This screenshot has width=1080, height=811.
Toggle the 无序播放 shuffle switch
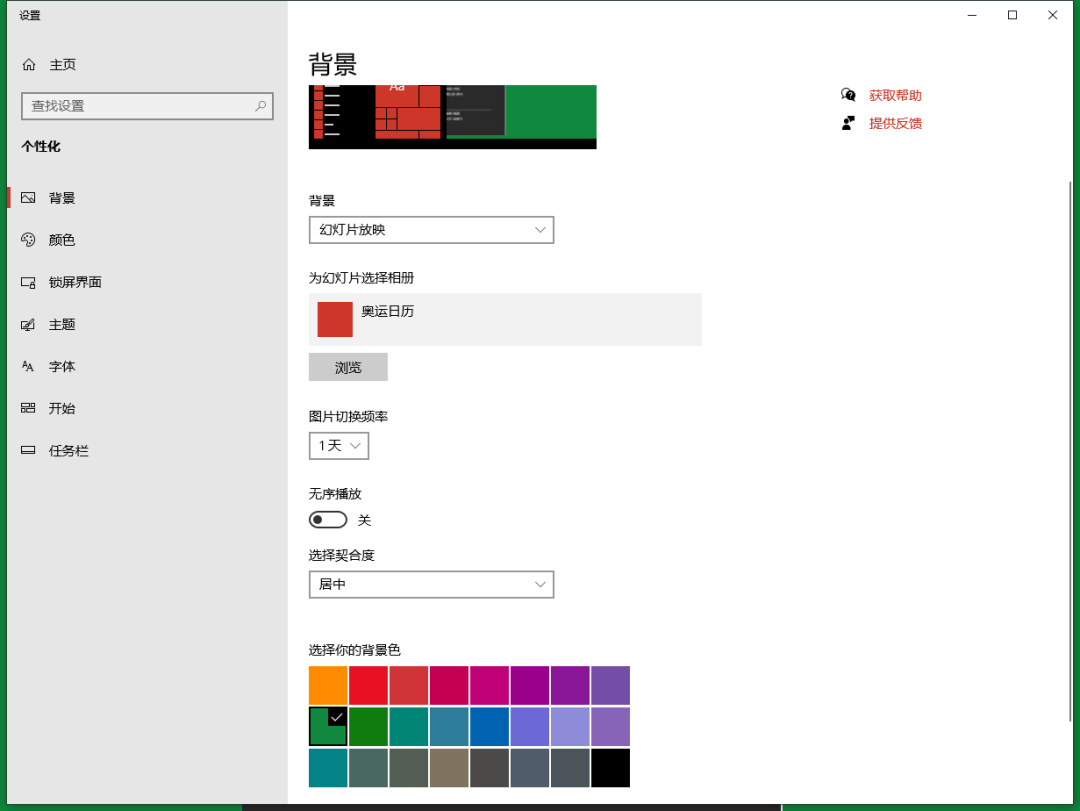pyautogui.click(x=328, y=520)
